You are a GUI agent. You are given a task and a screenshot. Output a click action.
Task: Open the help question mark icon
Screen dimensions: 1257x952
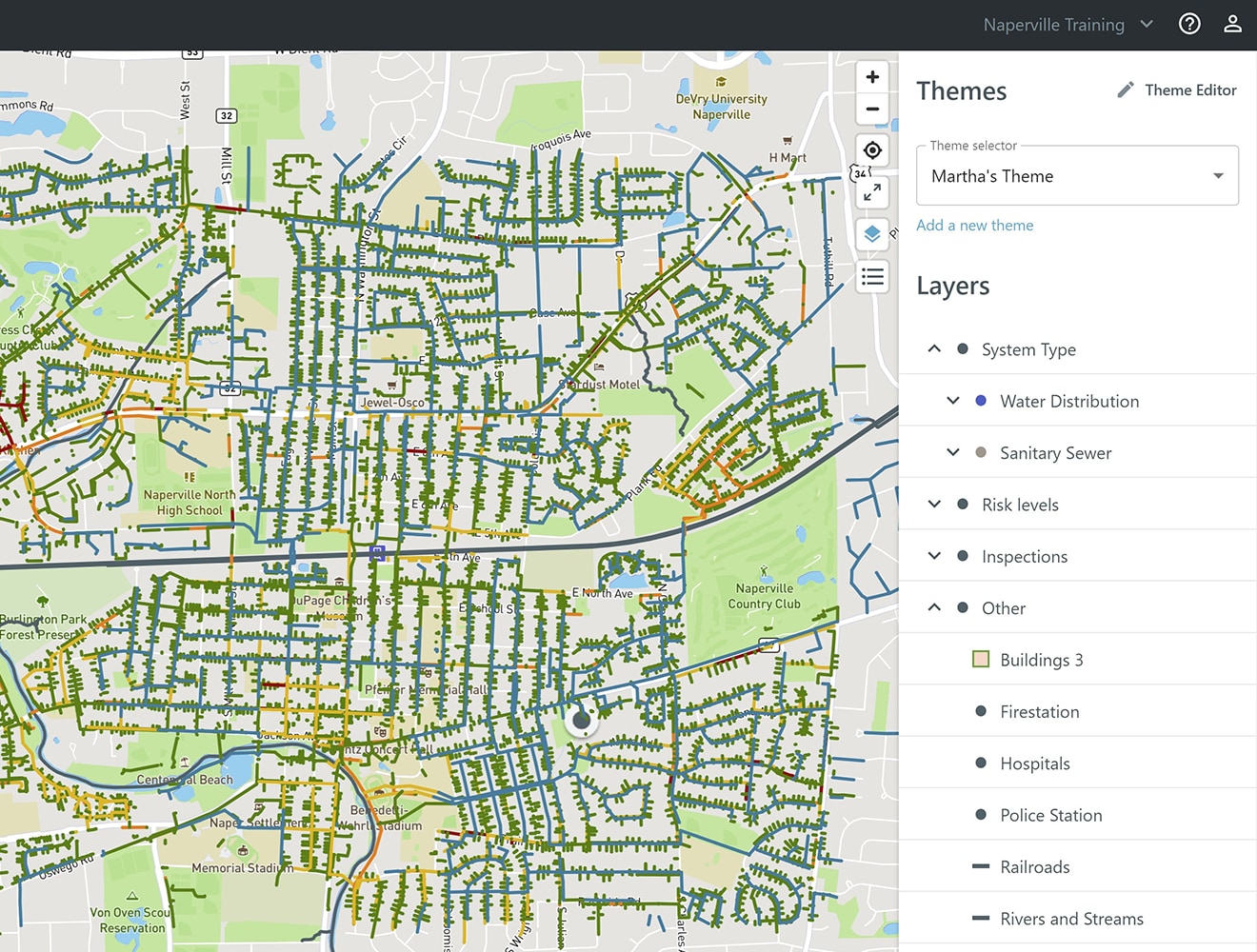click(x=1189, y=24)
